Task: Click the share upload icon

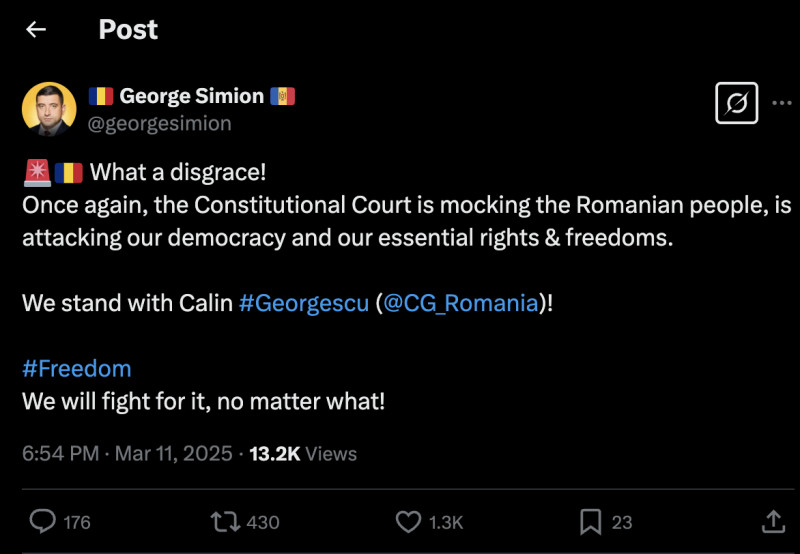Action: 773,521
